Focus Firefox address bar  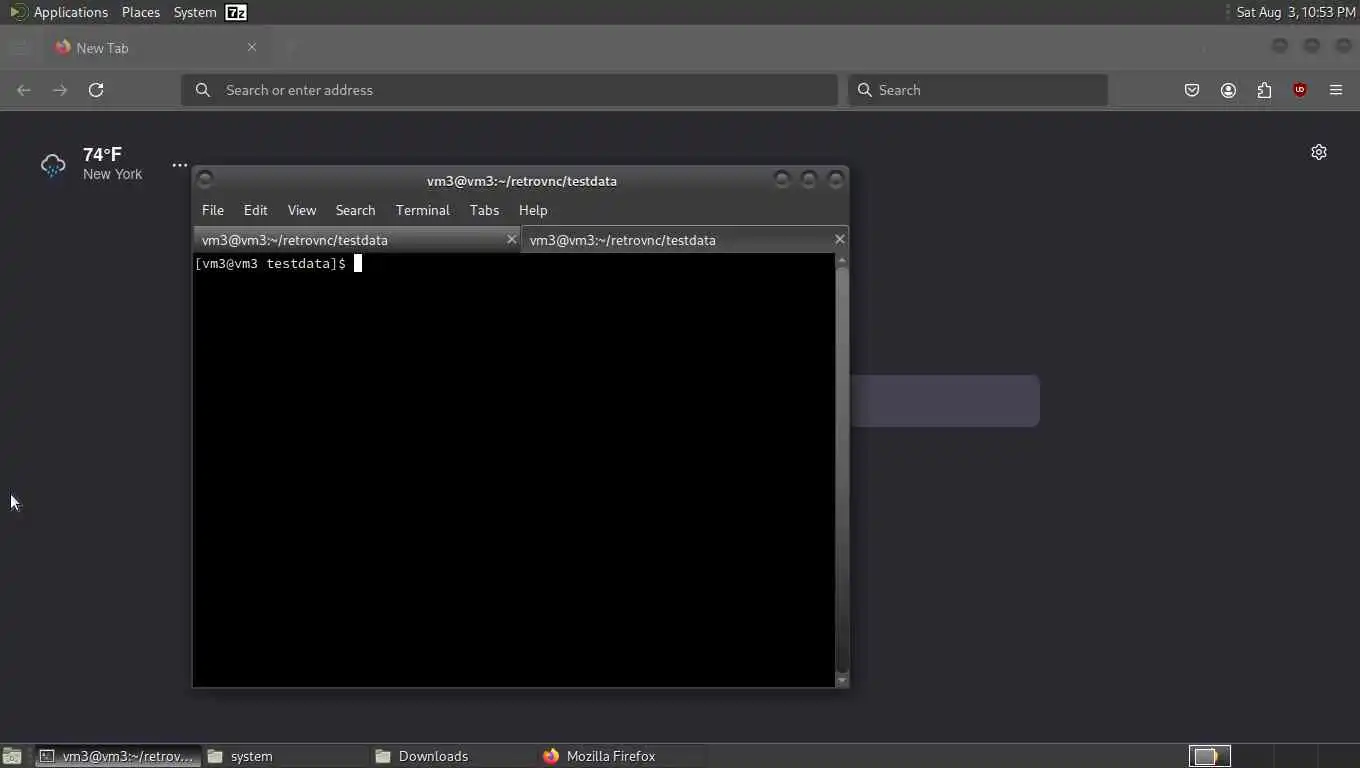pyautogui.click(x=509, y=90)
